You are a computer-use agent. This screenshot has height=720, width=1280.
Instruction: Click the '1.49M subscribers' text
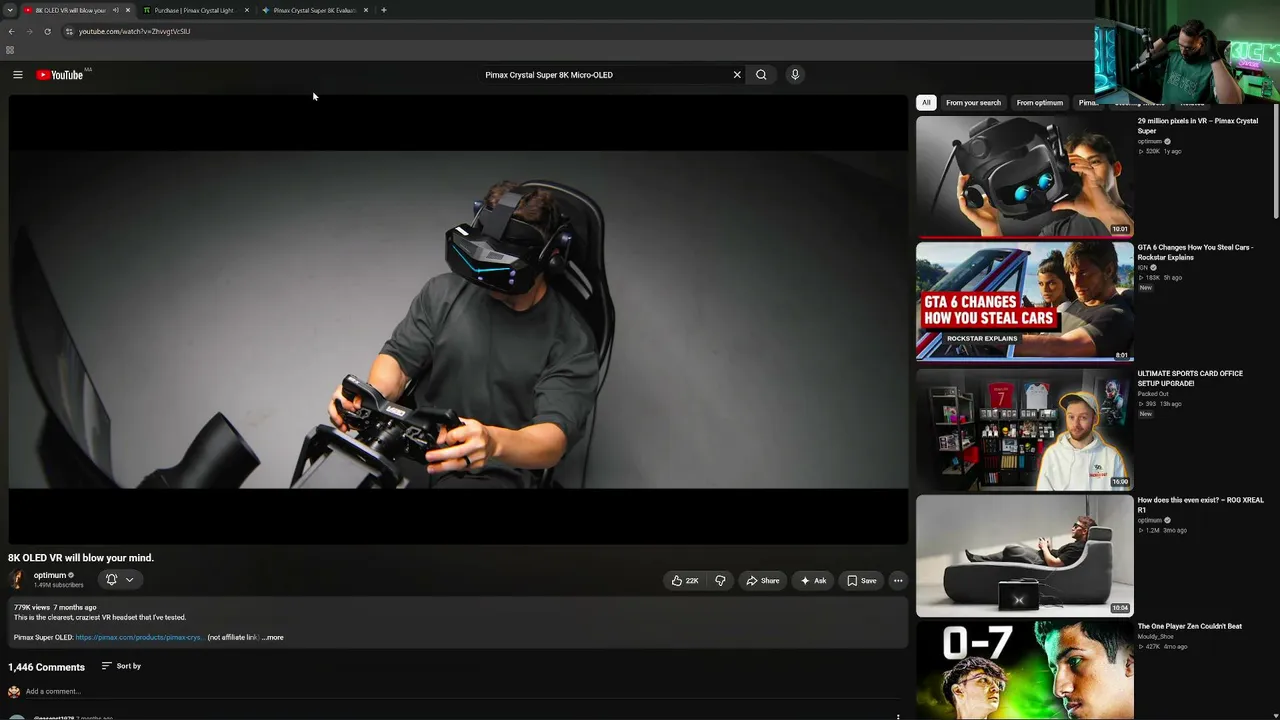pyautogui.click(x=59, y=585)
